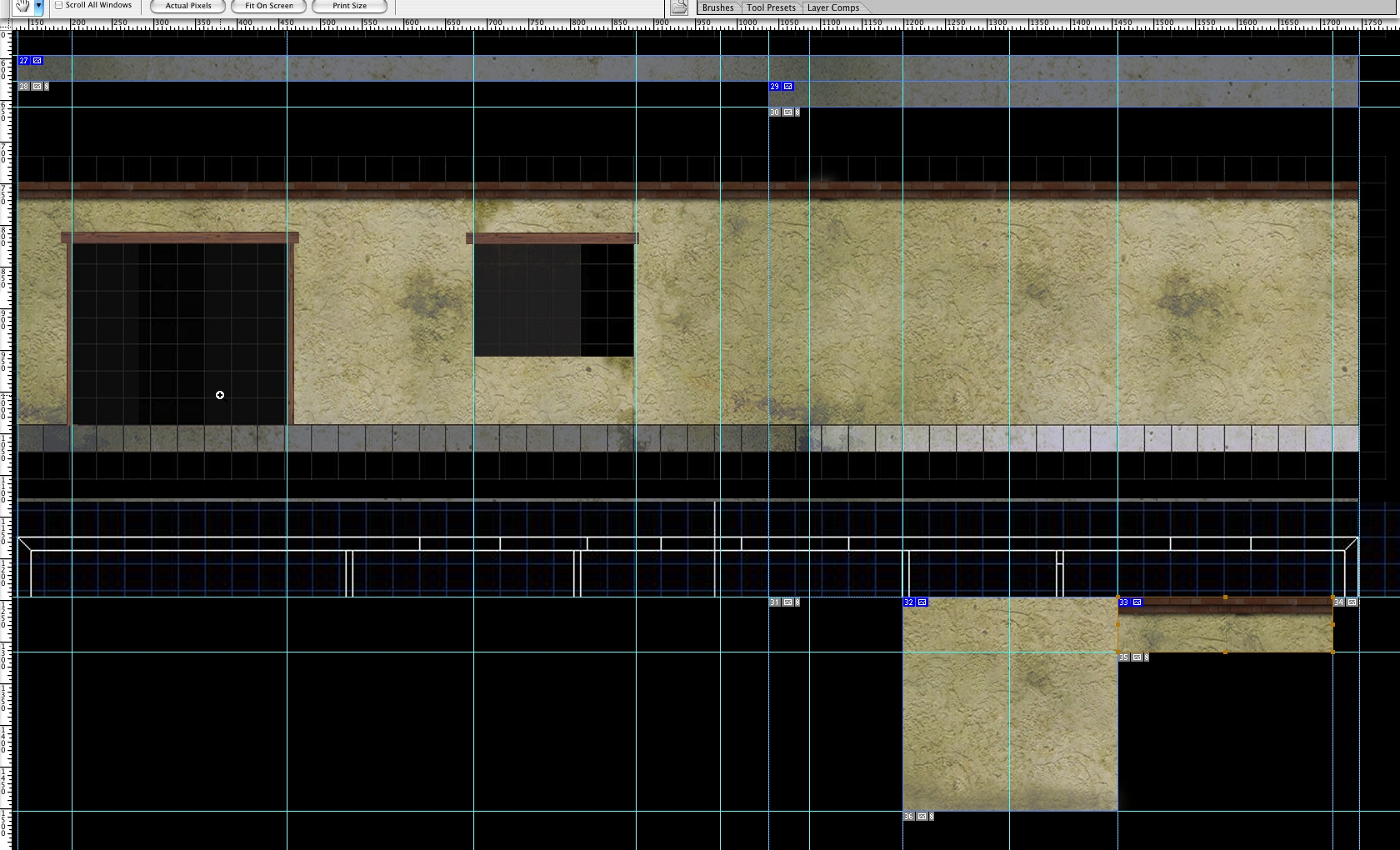Click the Actual Pixels button
The image size is (1400, 850).
188,6
